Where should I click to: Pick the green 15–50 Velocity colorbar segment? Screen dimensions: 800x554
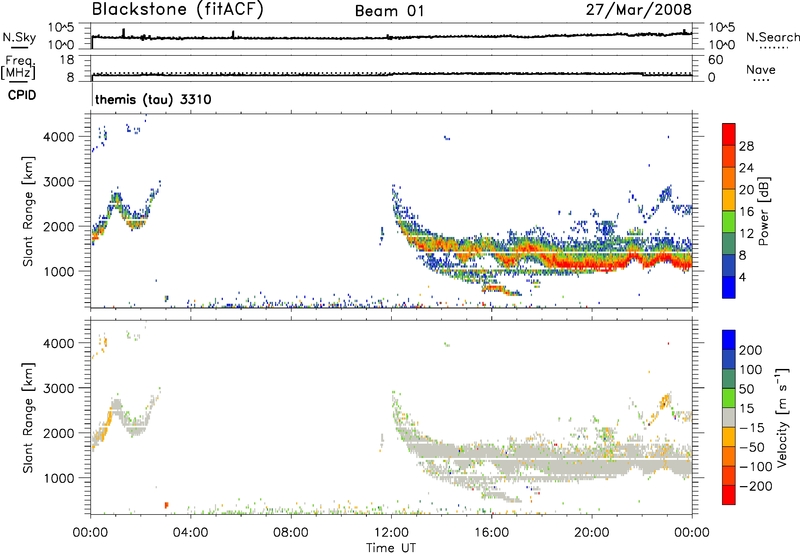pos(729,398)
